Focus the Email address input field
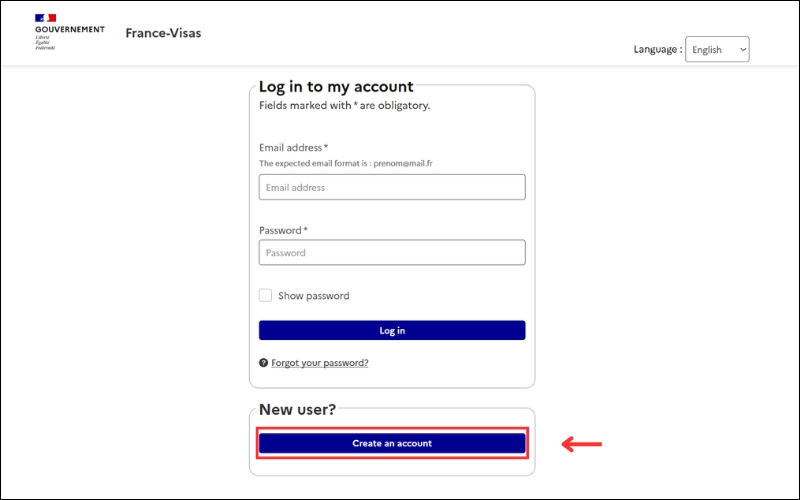The height and width of the screenshot is (500, 800). (x=392, y=187)
